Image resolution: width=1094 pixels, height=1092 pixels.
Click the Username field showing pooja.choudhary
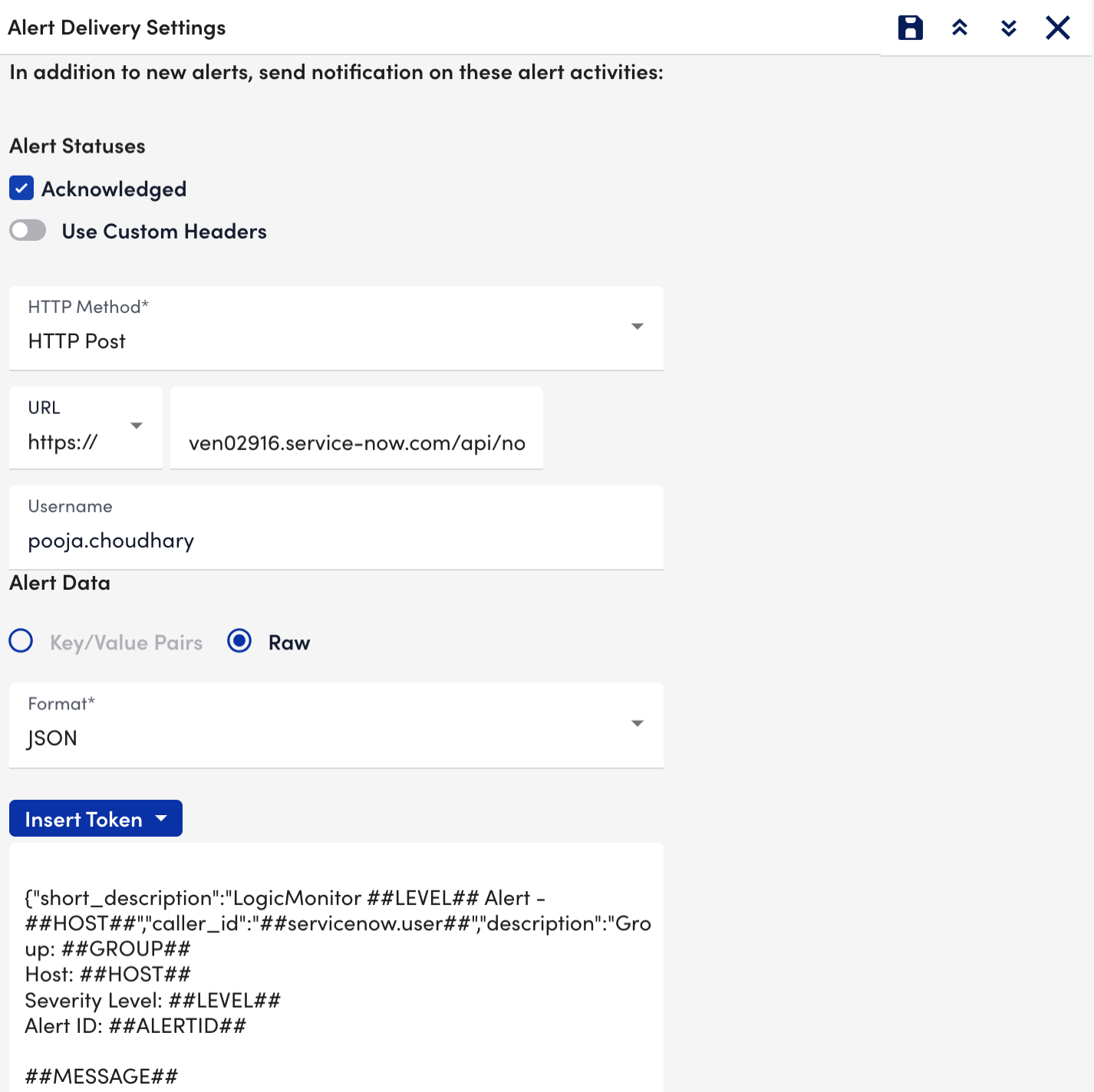click(336, 540)
